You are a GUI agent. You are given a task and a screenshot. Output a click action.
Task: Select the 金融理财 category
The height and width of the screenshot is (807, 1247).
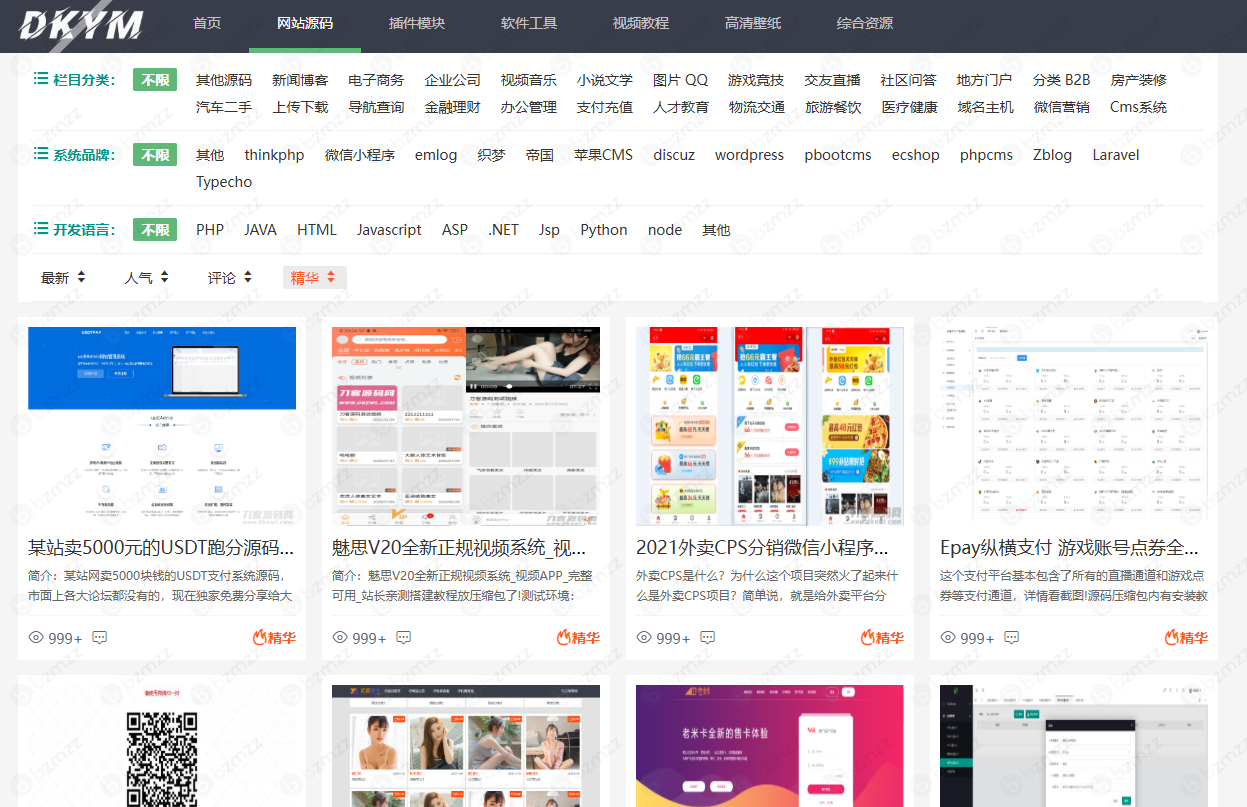(x=452, y=107)
